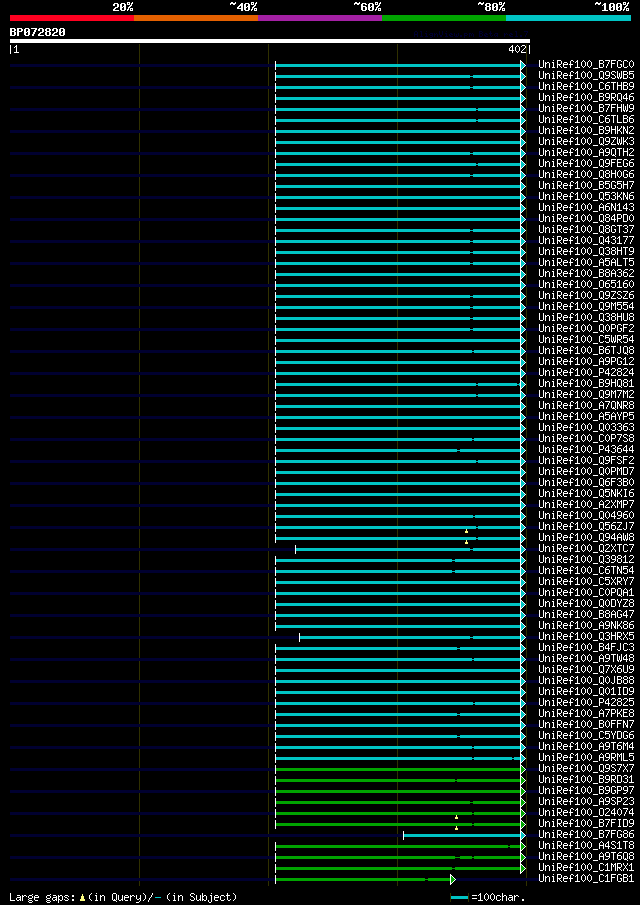Open hit UniRef100_B9RQ46
Viewport: 640px width, 905px height.
point(586,97)
